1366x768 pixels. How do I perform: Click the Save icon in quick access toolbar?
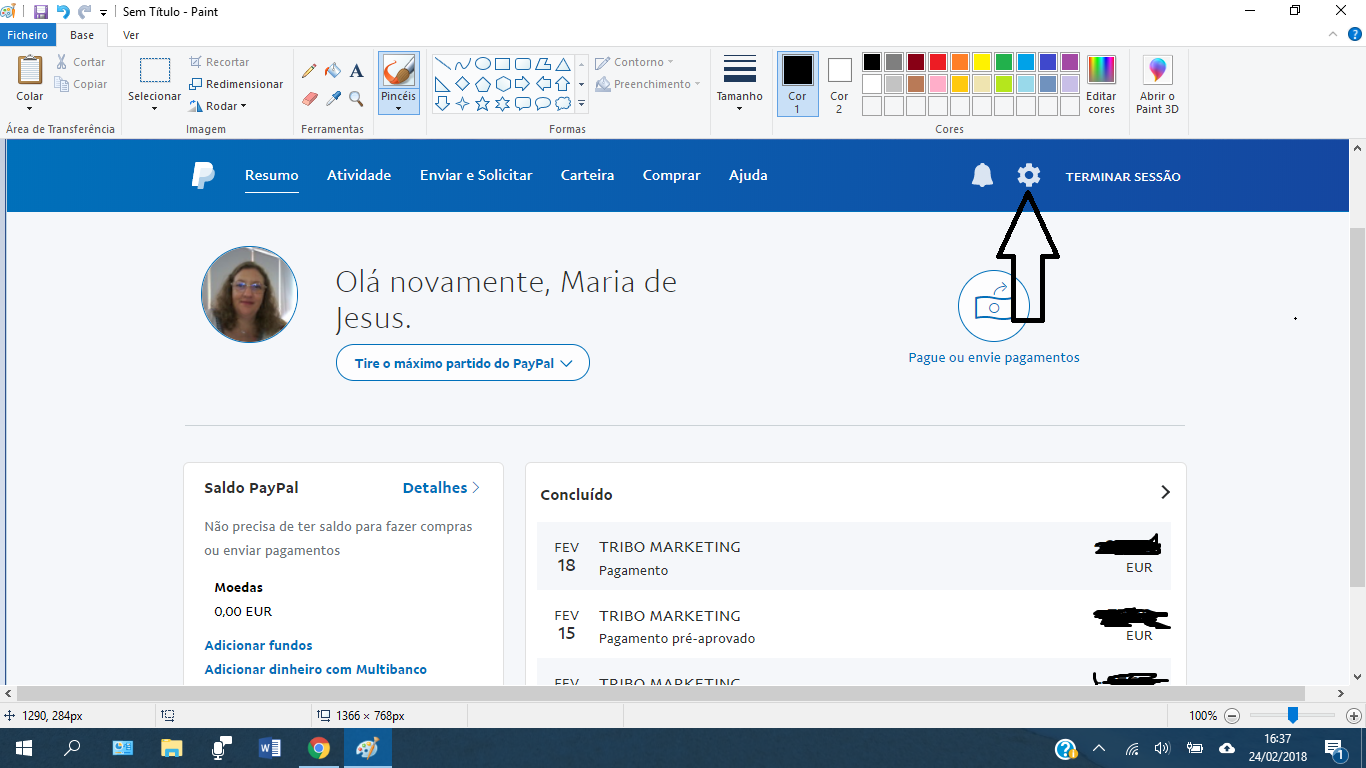coord(41,12)
